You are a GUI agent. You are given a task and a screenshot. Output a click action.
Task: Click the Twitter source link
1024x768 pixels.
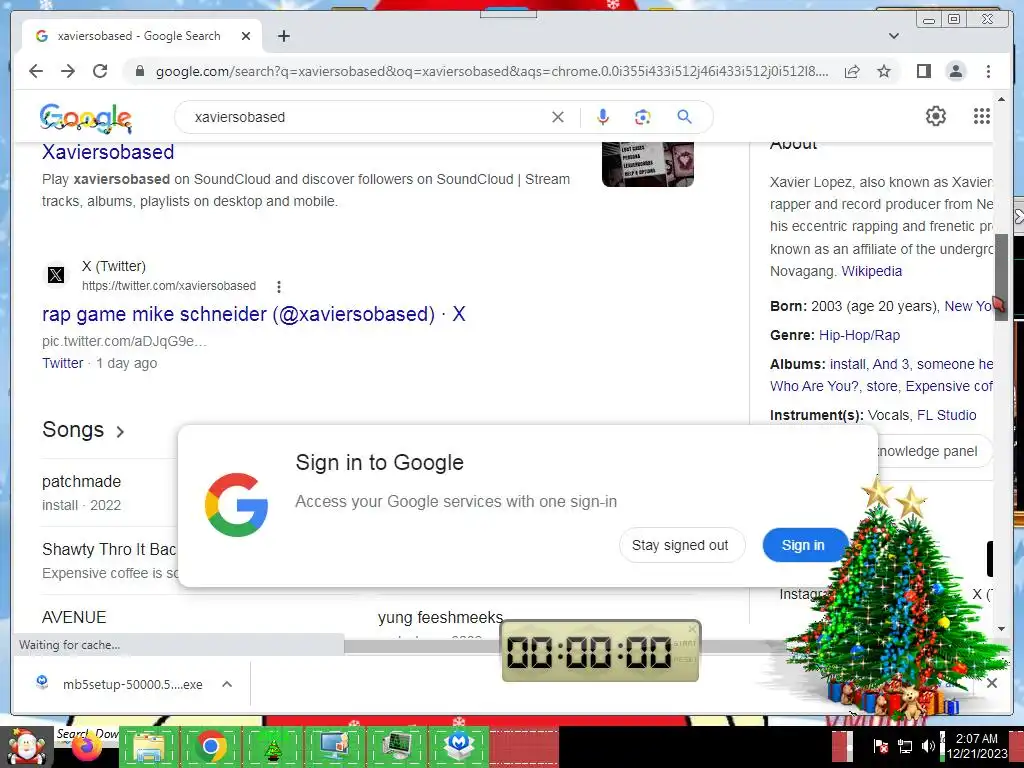(x=63, y=363)
